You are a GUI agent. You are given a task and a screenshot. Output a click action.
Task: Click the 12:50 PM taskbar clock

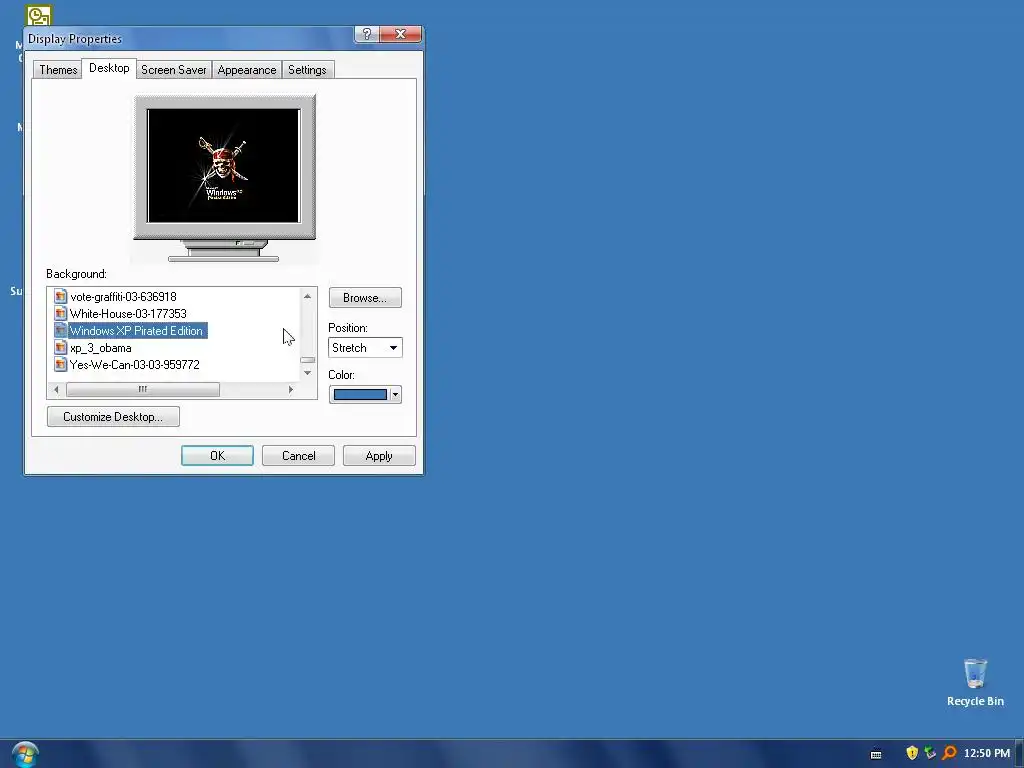pos(987,753)
